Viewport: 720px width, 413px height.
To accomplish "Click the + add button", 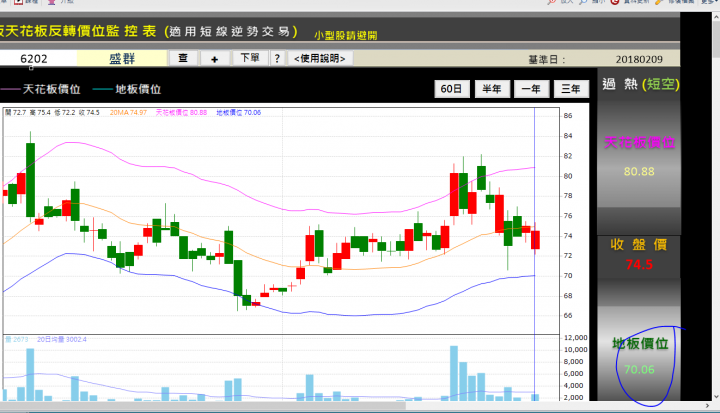I will pos(214,59).
